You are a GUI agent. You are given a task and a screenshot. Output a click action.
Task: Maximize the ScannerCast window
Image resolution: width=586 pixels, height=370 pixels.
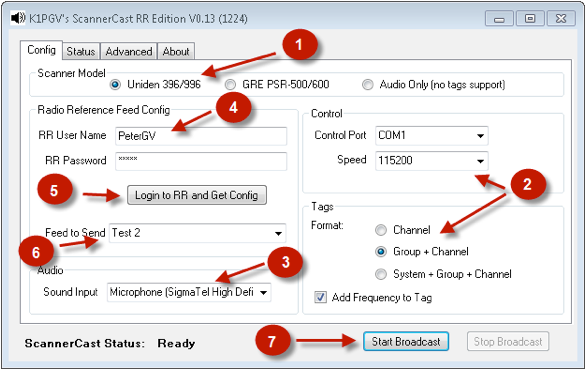tap(530, 18)
